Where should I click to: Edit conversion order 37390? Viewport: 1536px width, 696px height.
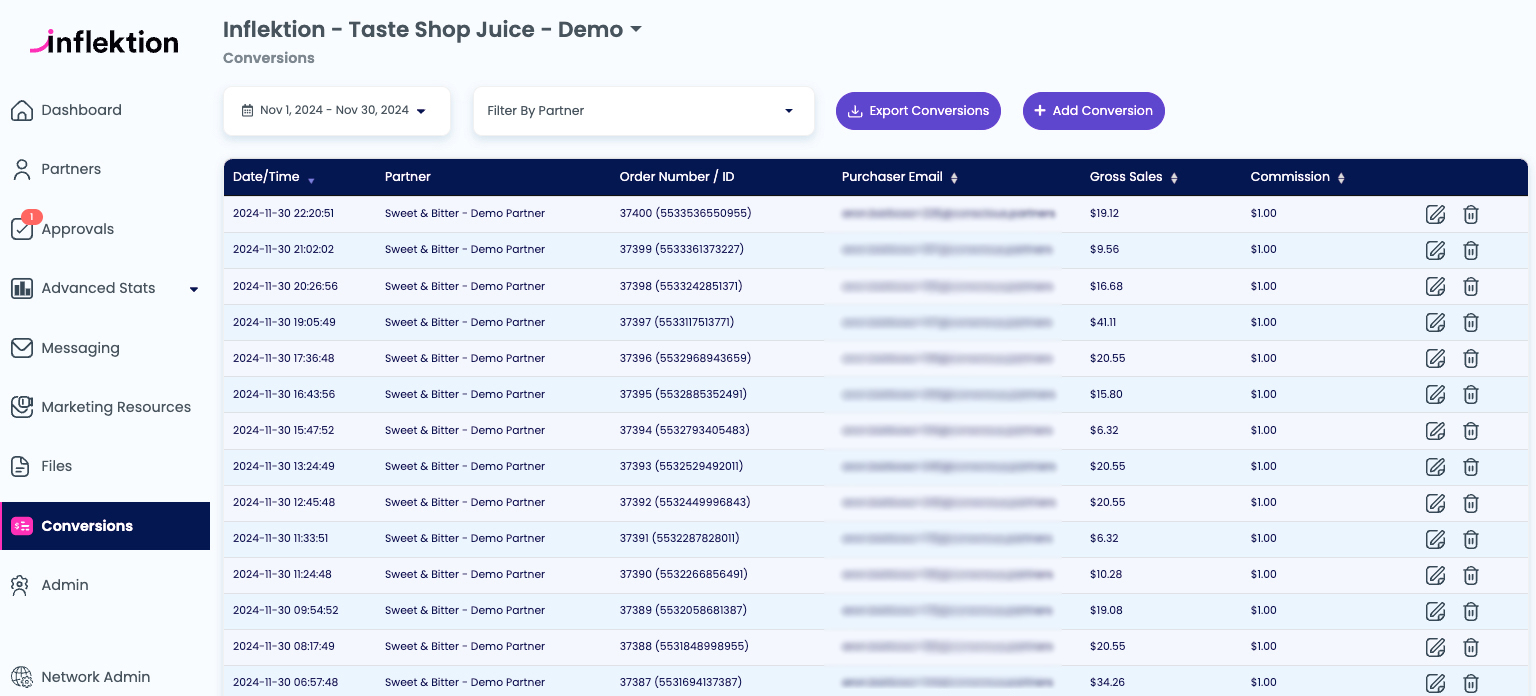[x=1435, y=574]
